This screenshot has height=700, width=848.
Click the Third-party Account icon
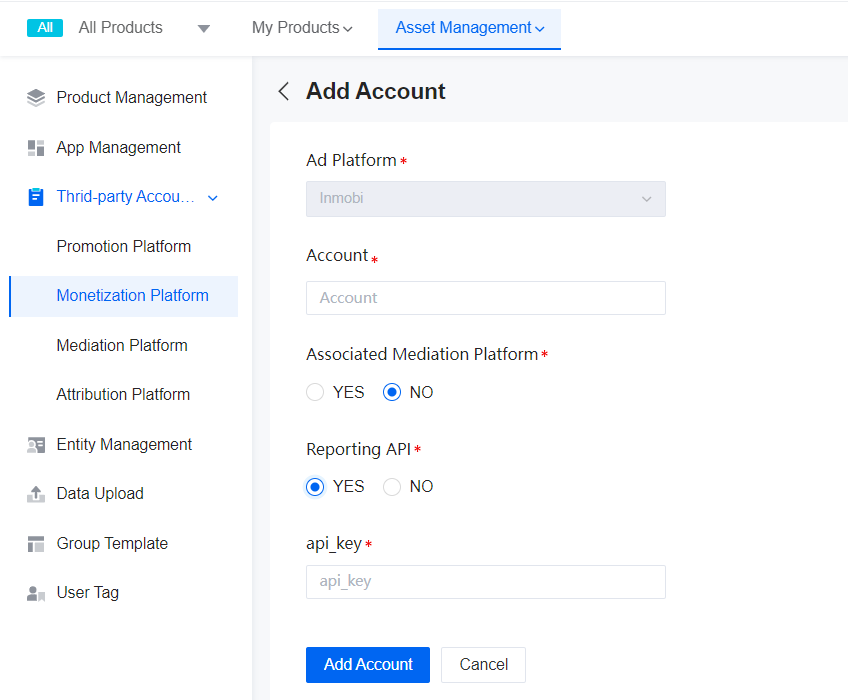(35, 197)
